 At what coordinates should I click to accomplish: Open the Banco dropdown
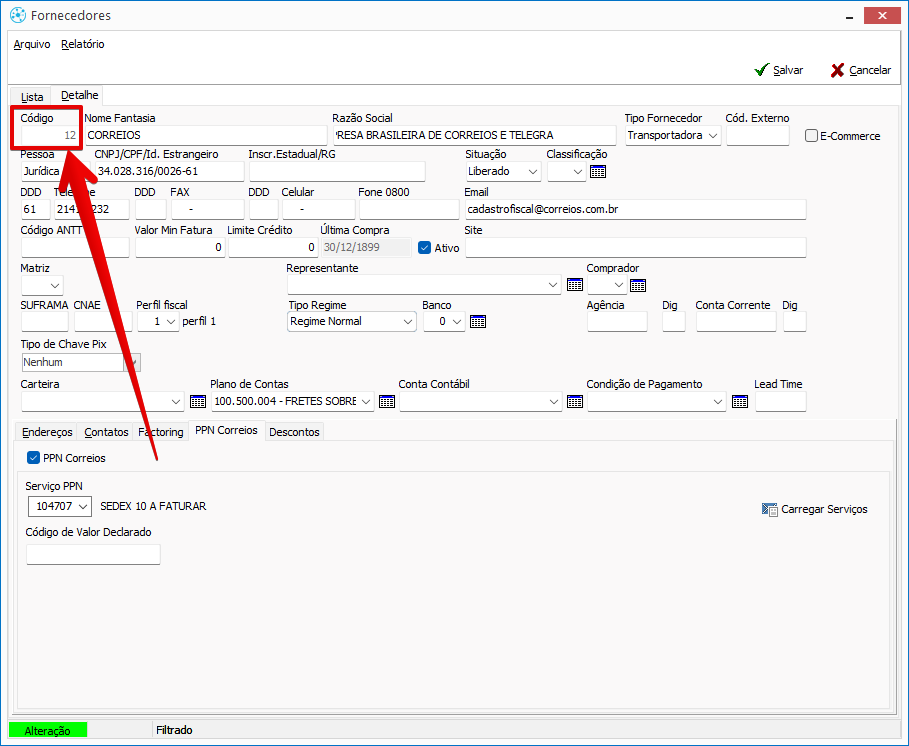(457, 322)
